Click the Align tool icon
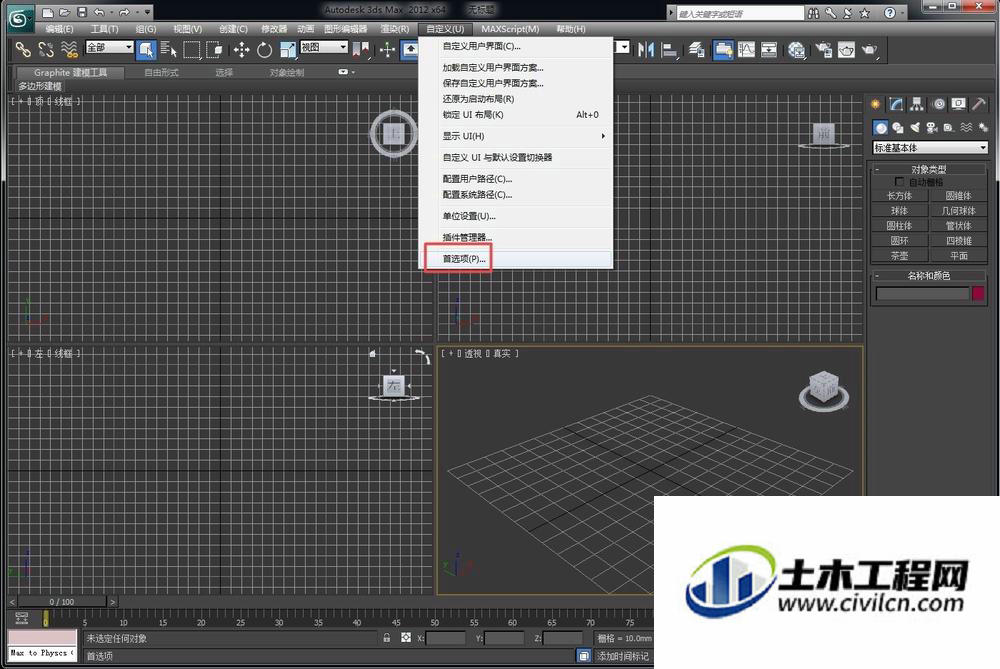 coord(669,50)
